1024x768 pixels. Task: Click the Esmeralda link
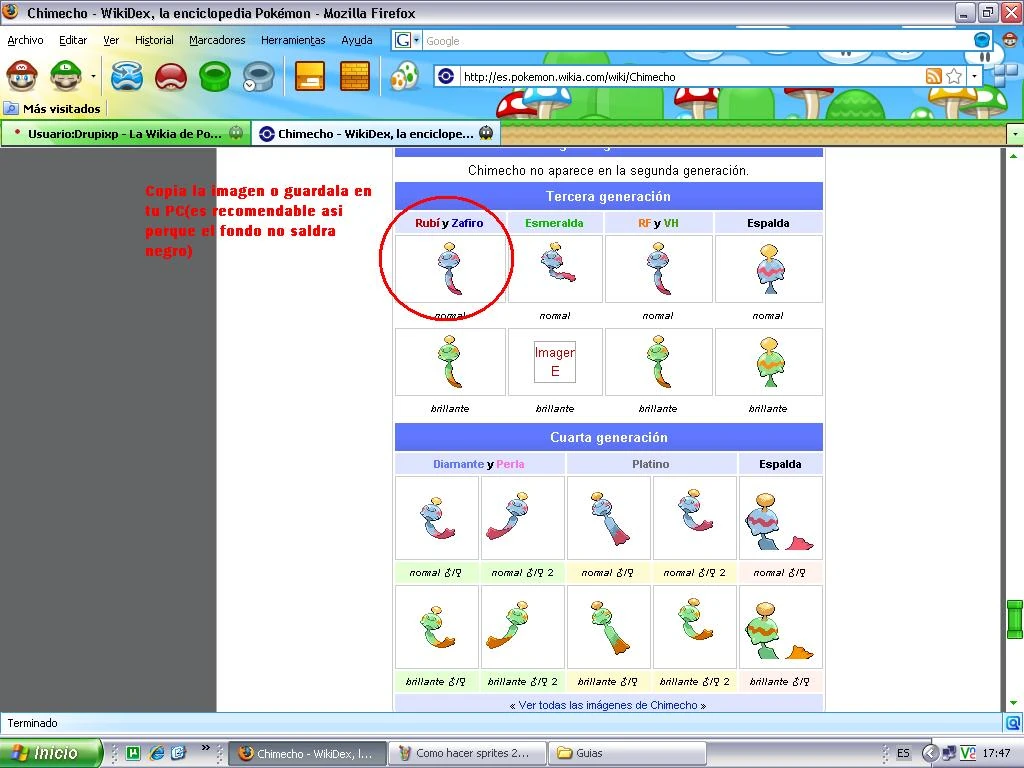pos(554,223)
